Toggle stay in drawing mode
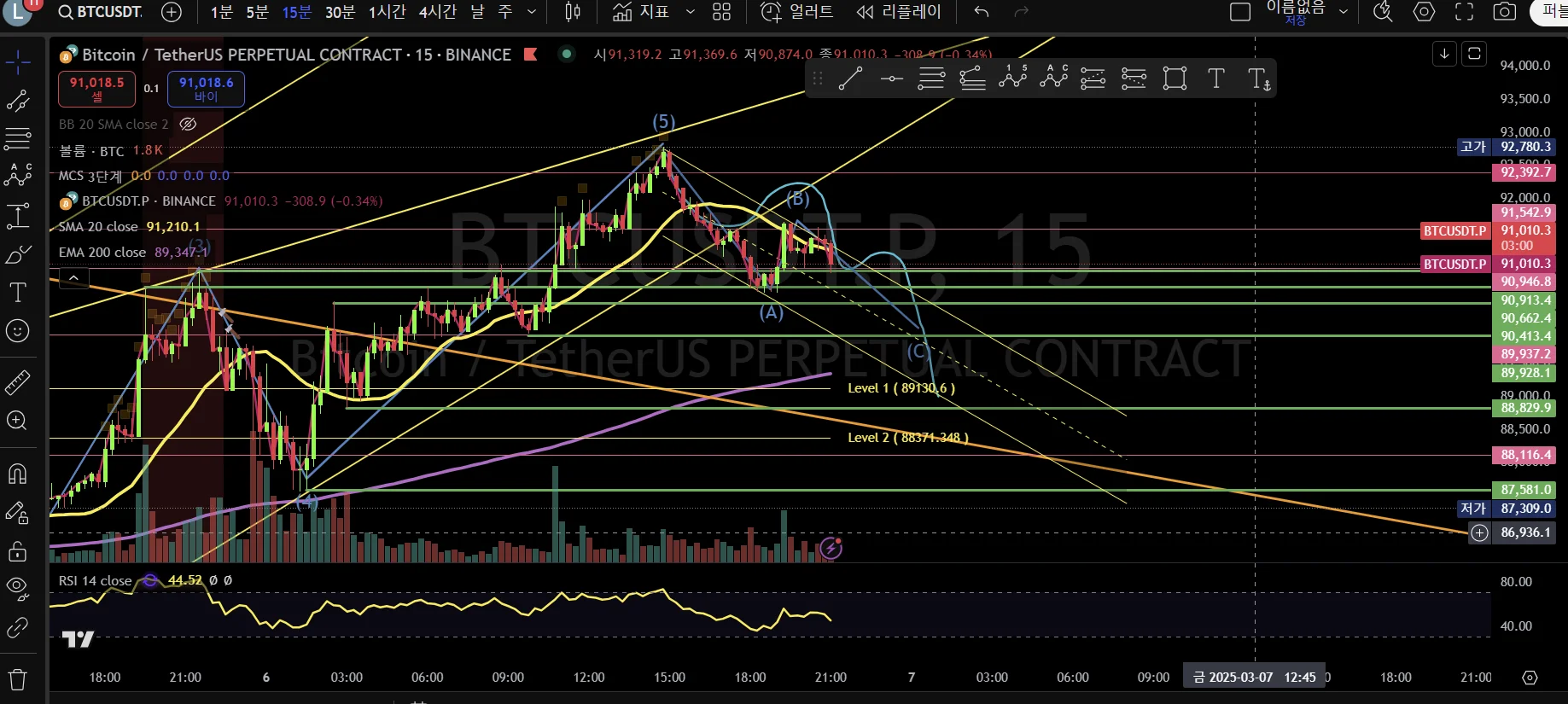Image resolution: width=1568 pixels, height=704 pixels. coord(18,512)
